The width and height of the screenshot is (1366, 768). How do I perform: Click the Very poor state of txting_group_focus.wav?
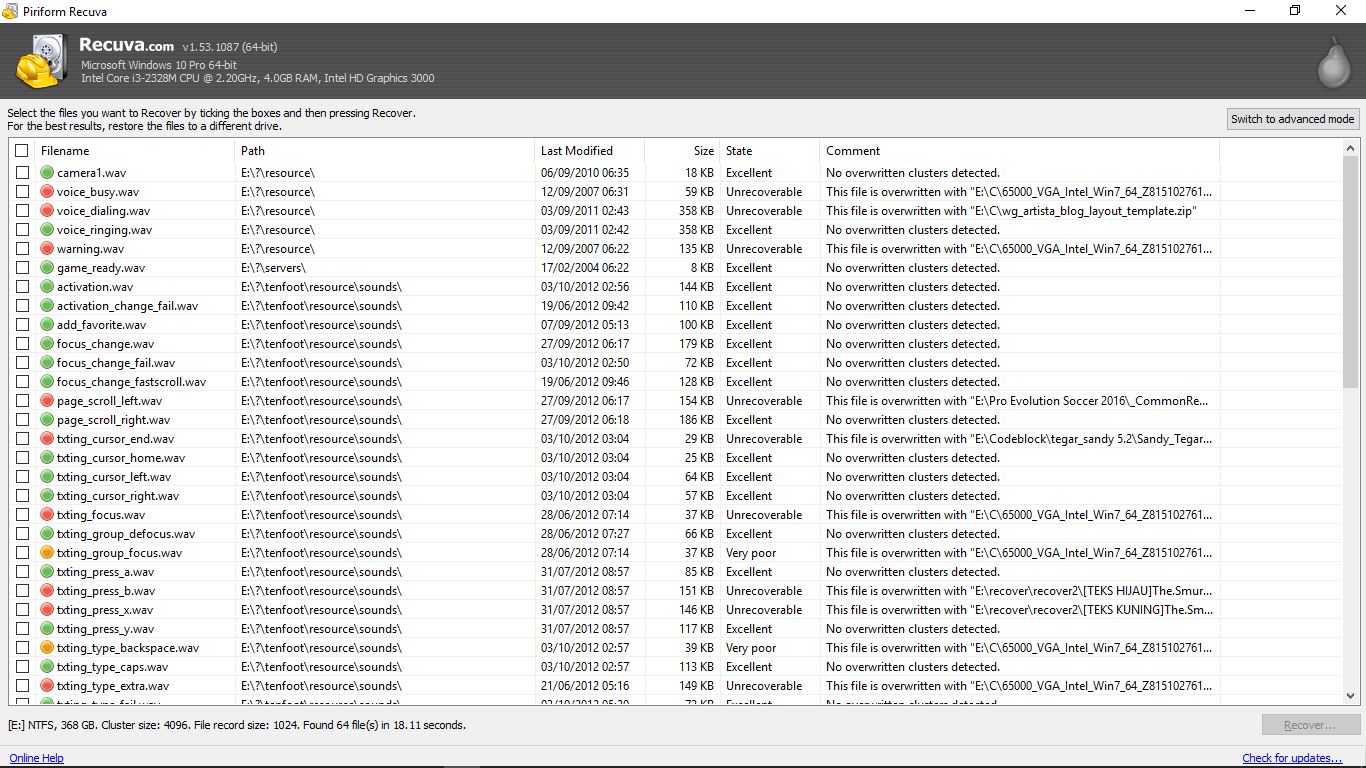click(751, 553)
